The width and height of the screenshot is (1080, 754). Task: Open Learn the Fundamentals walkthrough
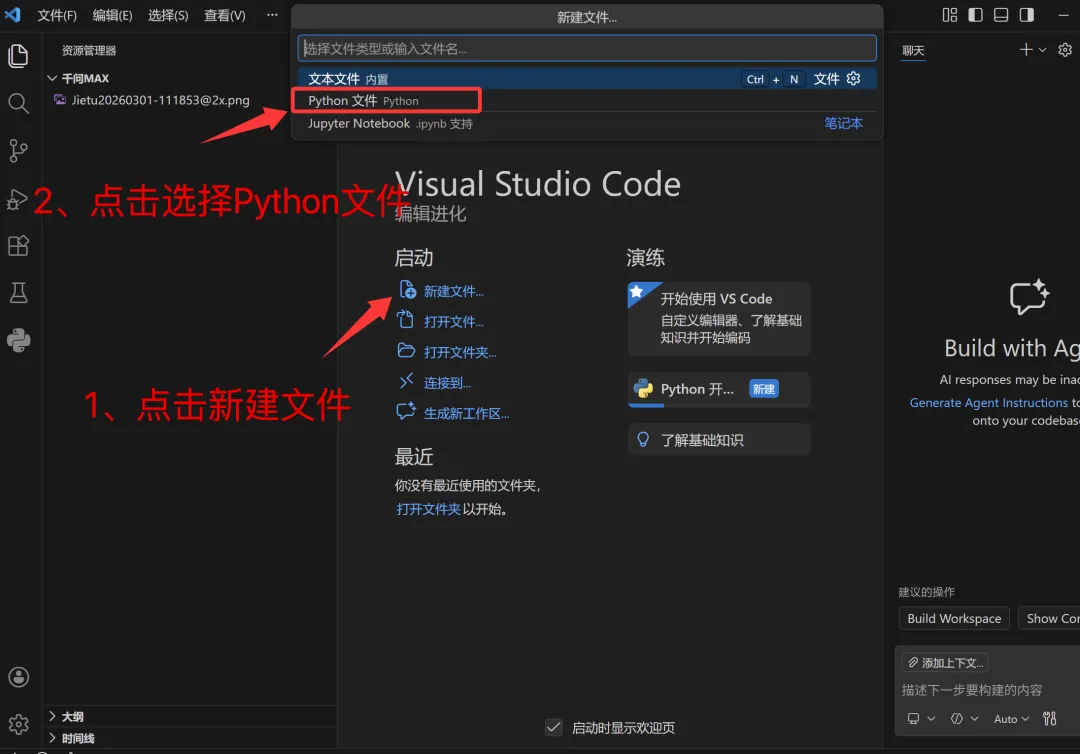tap(718, 439)
